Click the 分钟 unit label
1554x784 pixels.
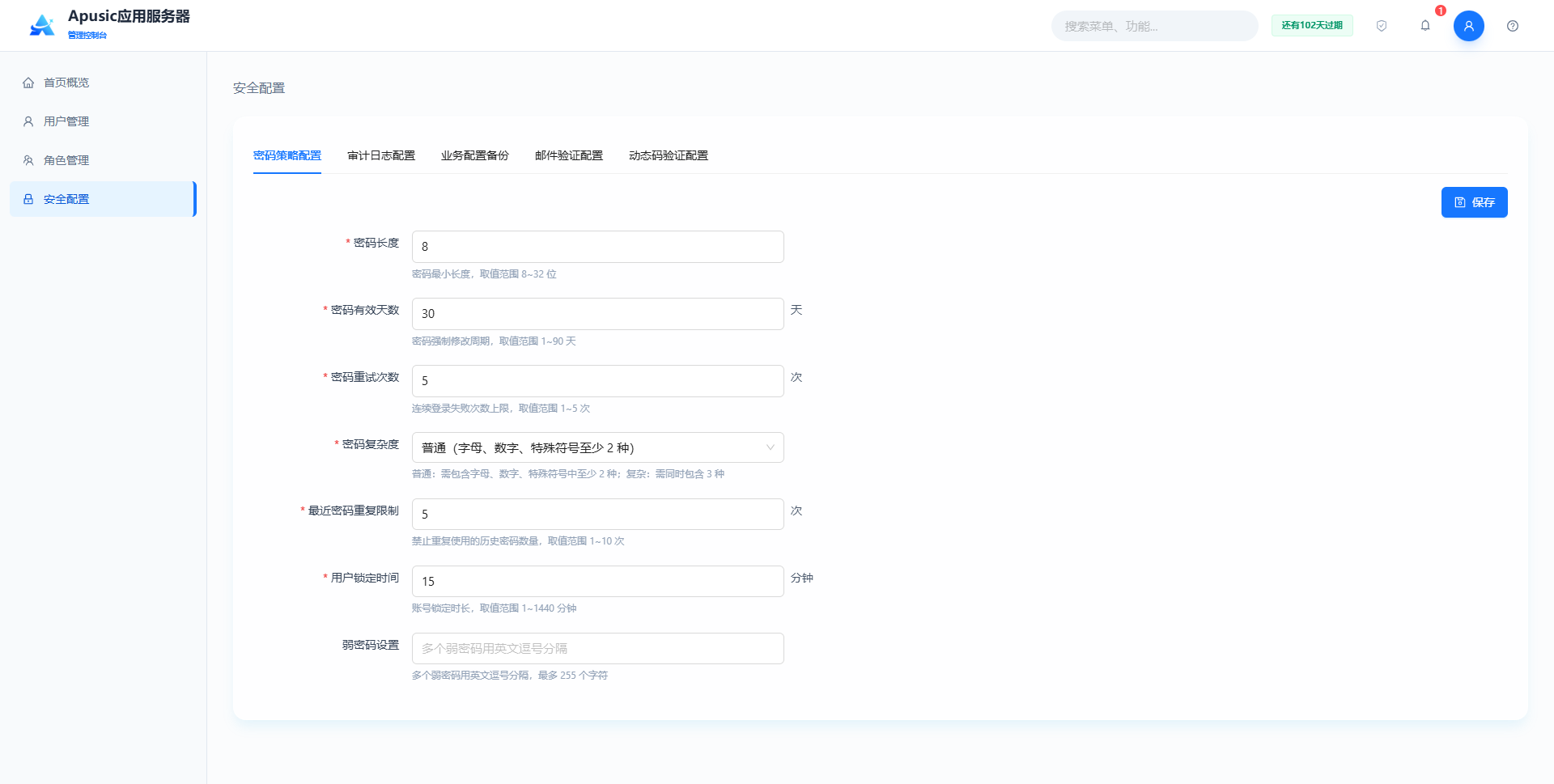point(802,578)
